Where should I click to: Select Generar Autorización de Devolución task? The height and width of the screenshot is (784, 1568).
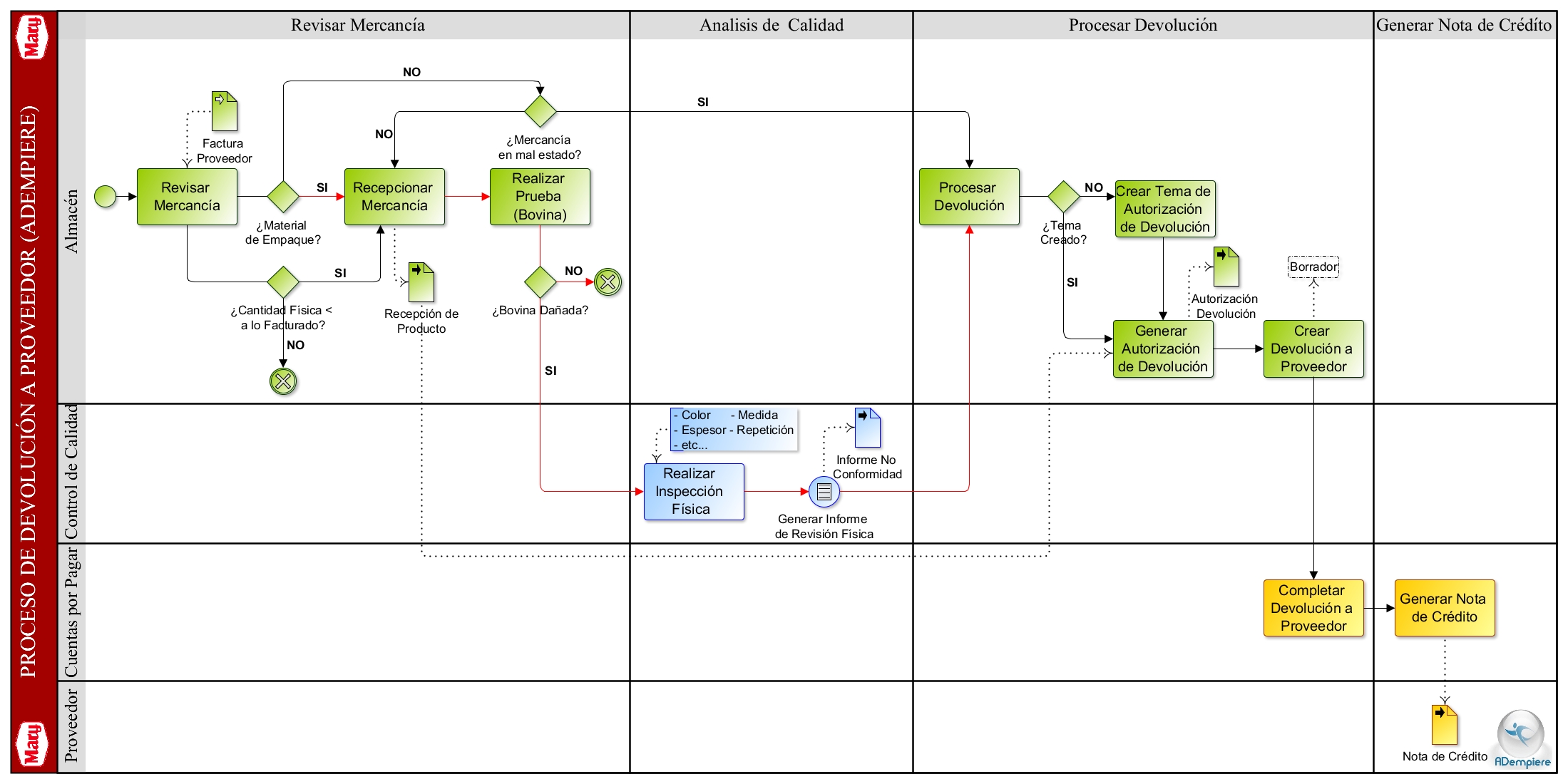click(1163, 349)
